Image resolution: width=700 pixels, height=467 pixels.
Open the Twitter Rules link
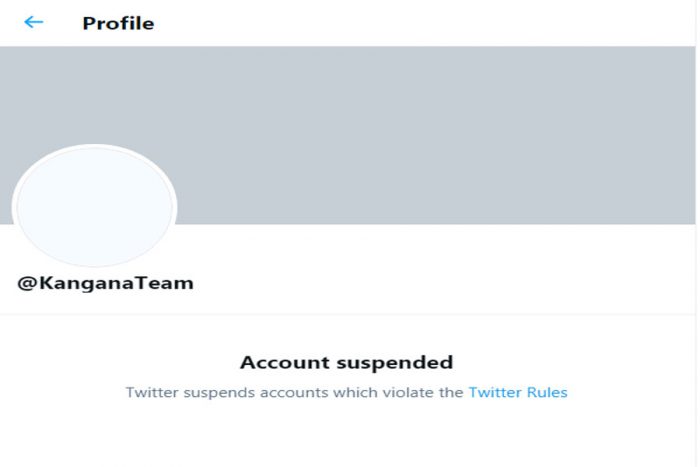point(518,392)
